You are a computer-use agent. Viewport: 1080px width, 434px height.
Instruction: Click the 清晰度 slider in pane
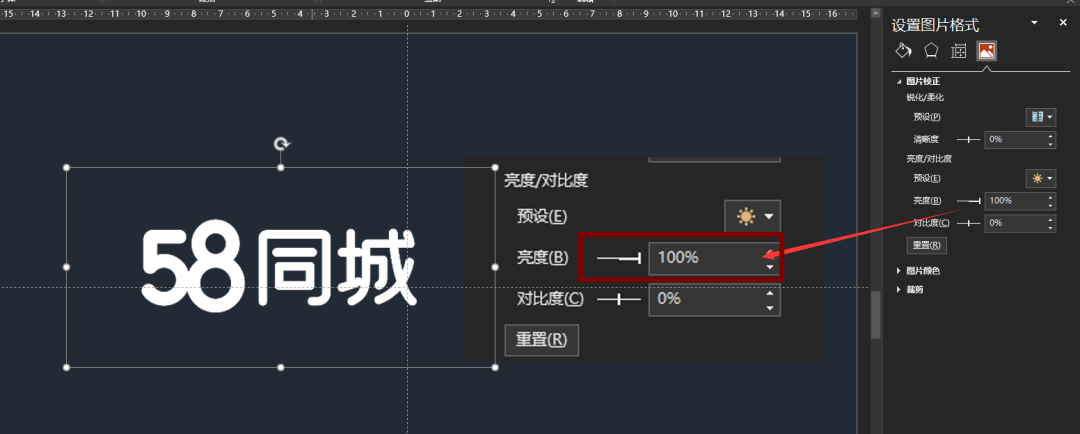click(968, 139)
